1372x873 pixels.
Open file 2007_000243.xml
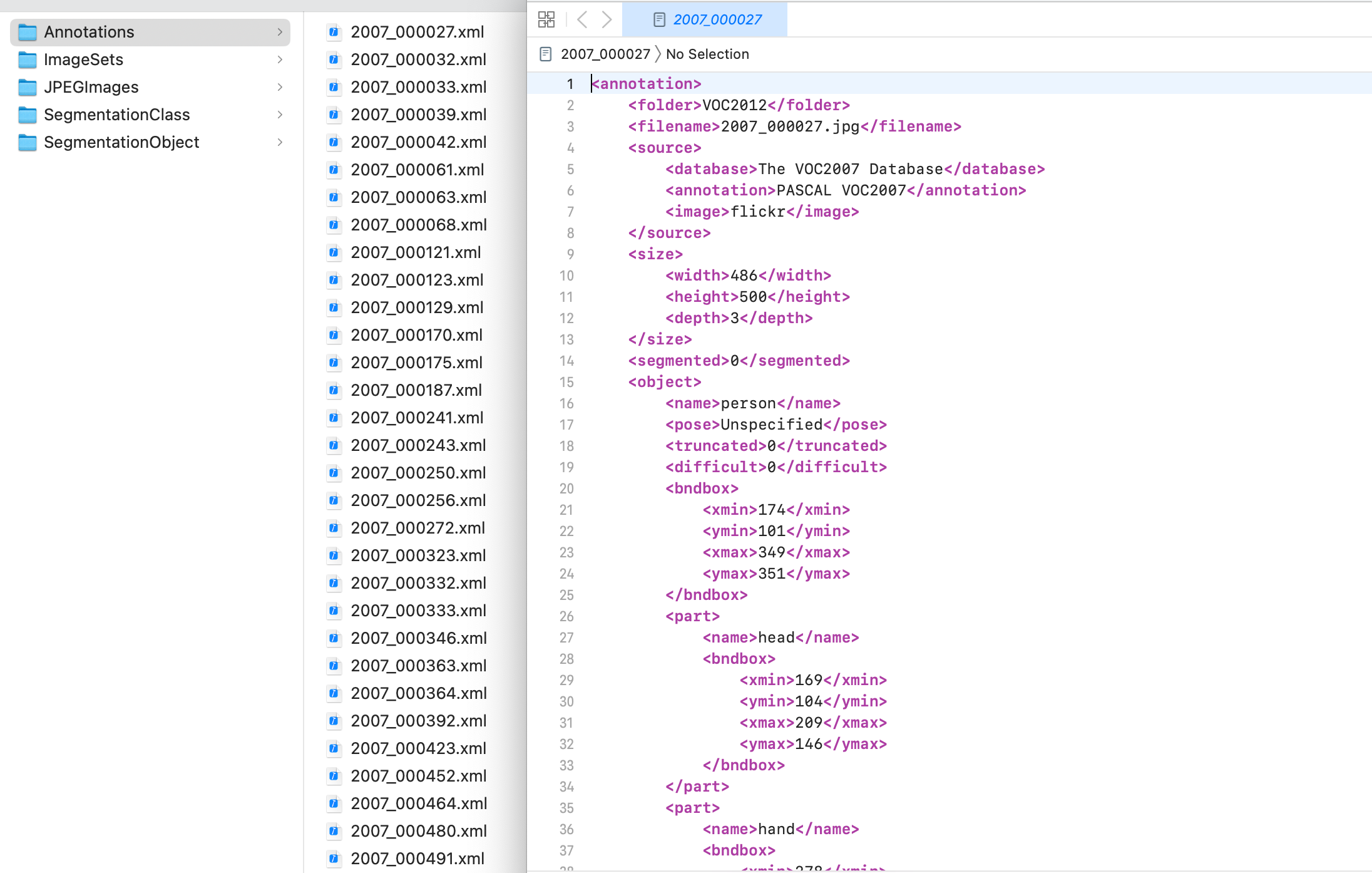418,445
